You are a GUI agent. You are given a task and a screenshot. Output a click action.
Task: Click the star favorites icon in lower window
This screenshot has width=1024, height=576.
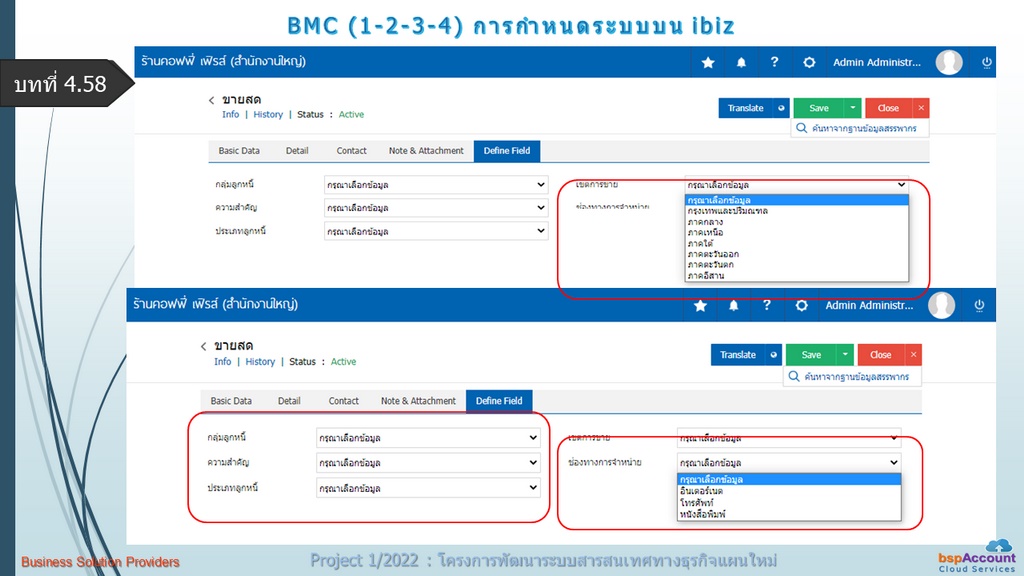tap(700, 306)
